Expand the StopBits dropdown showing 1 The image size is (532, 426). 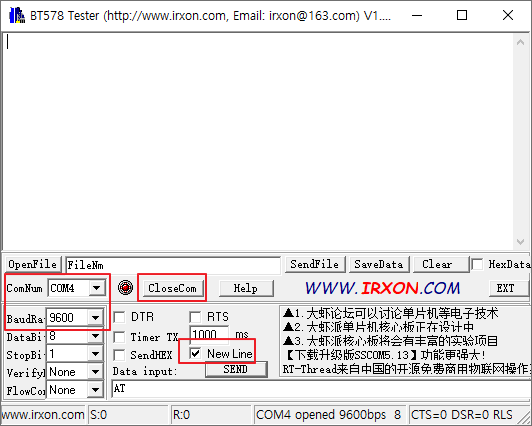click(x=95, y=354)
